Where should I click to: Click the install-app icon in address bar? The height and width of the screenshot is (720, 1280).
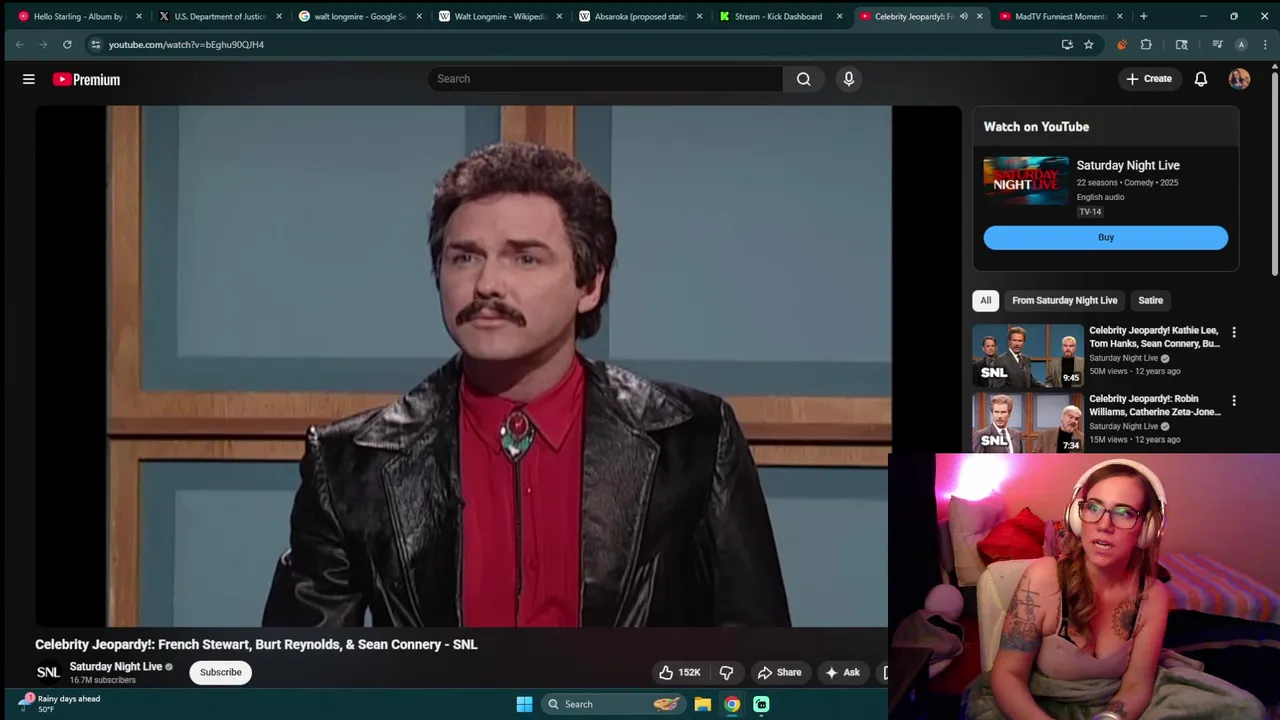(1067, 44)
